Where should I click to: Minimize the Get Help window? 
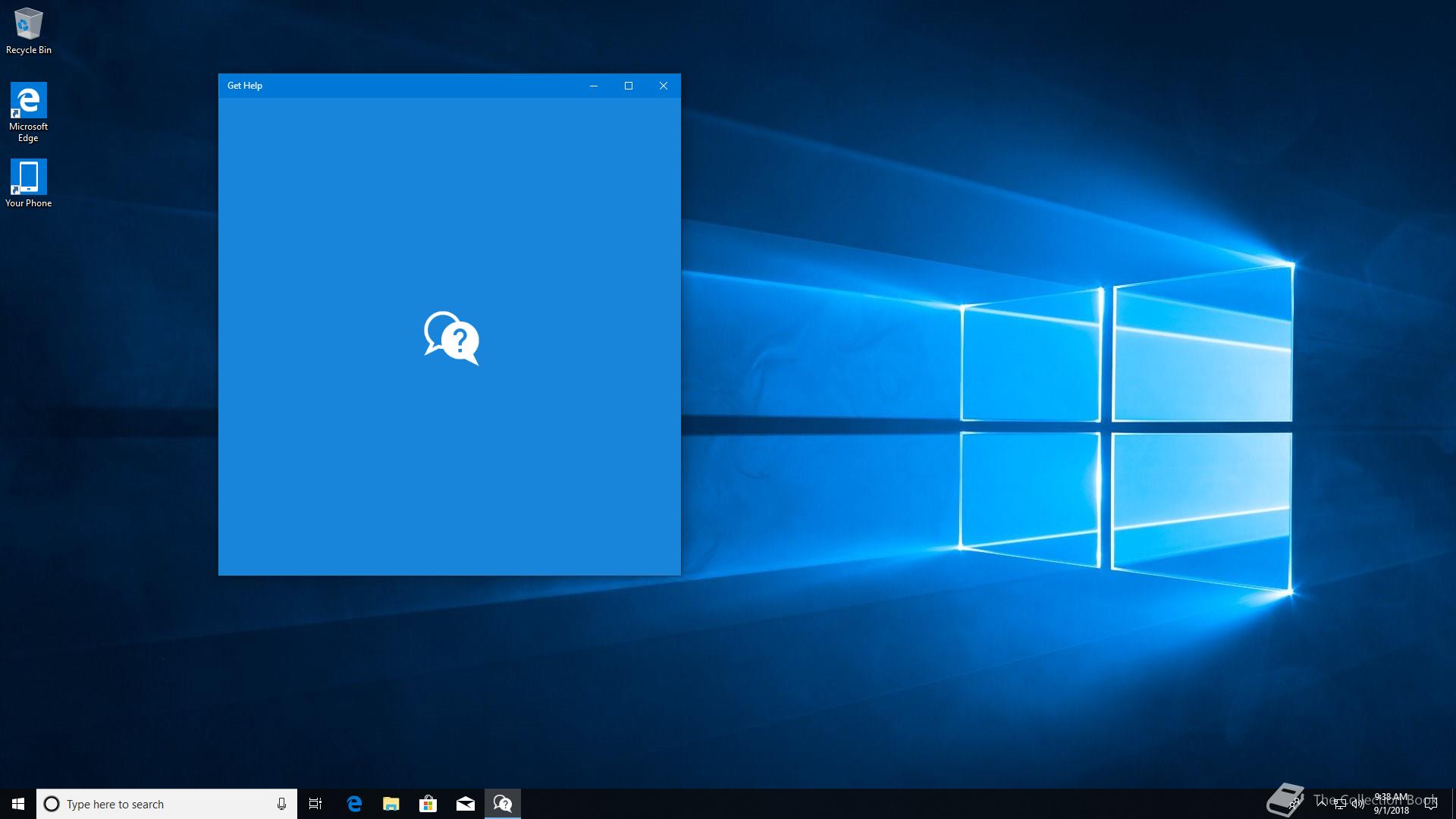(x=594, y=86)
